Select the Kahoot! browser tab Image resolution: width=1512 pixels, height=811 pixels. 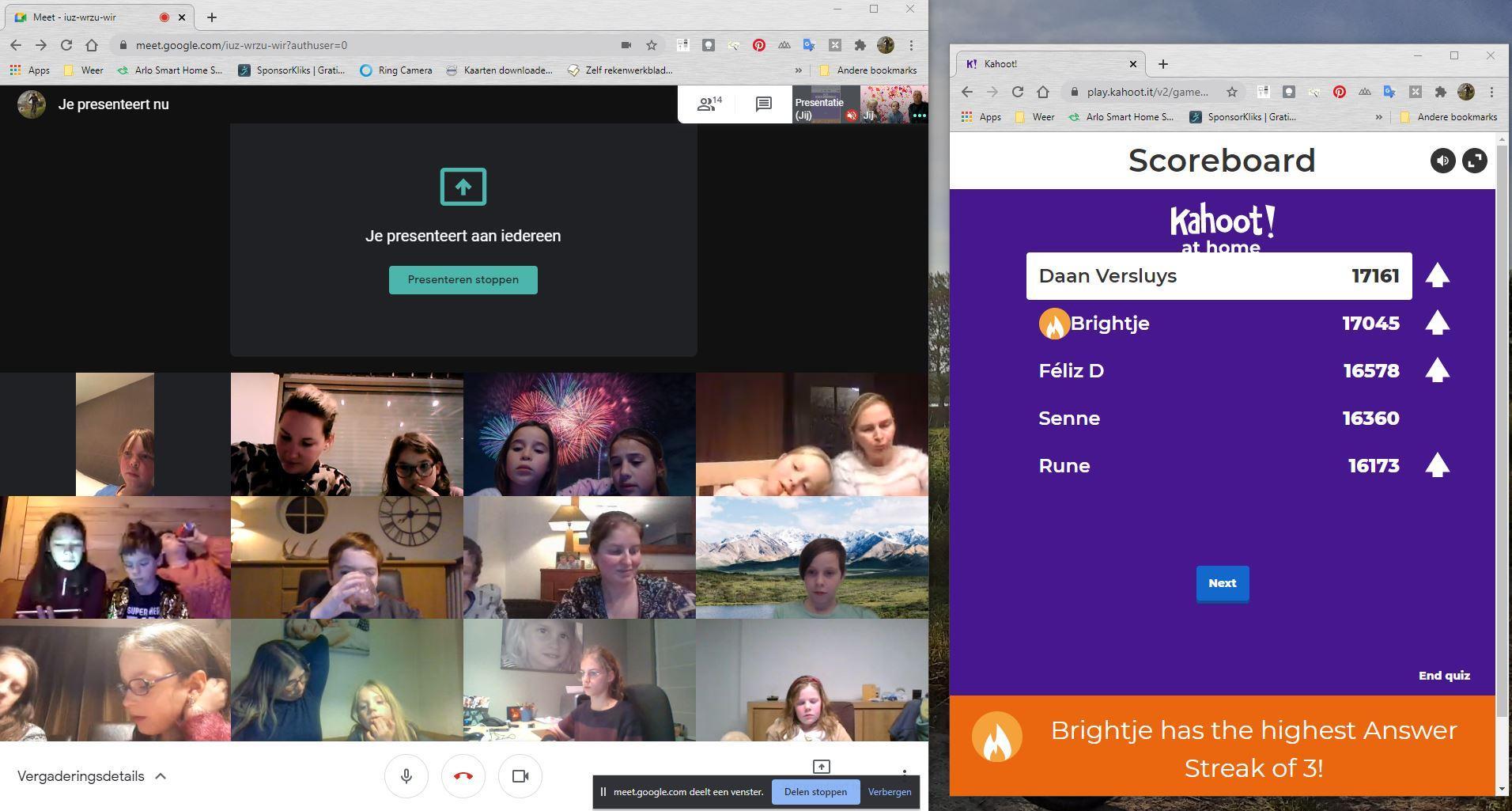pos(1052,63)
